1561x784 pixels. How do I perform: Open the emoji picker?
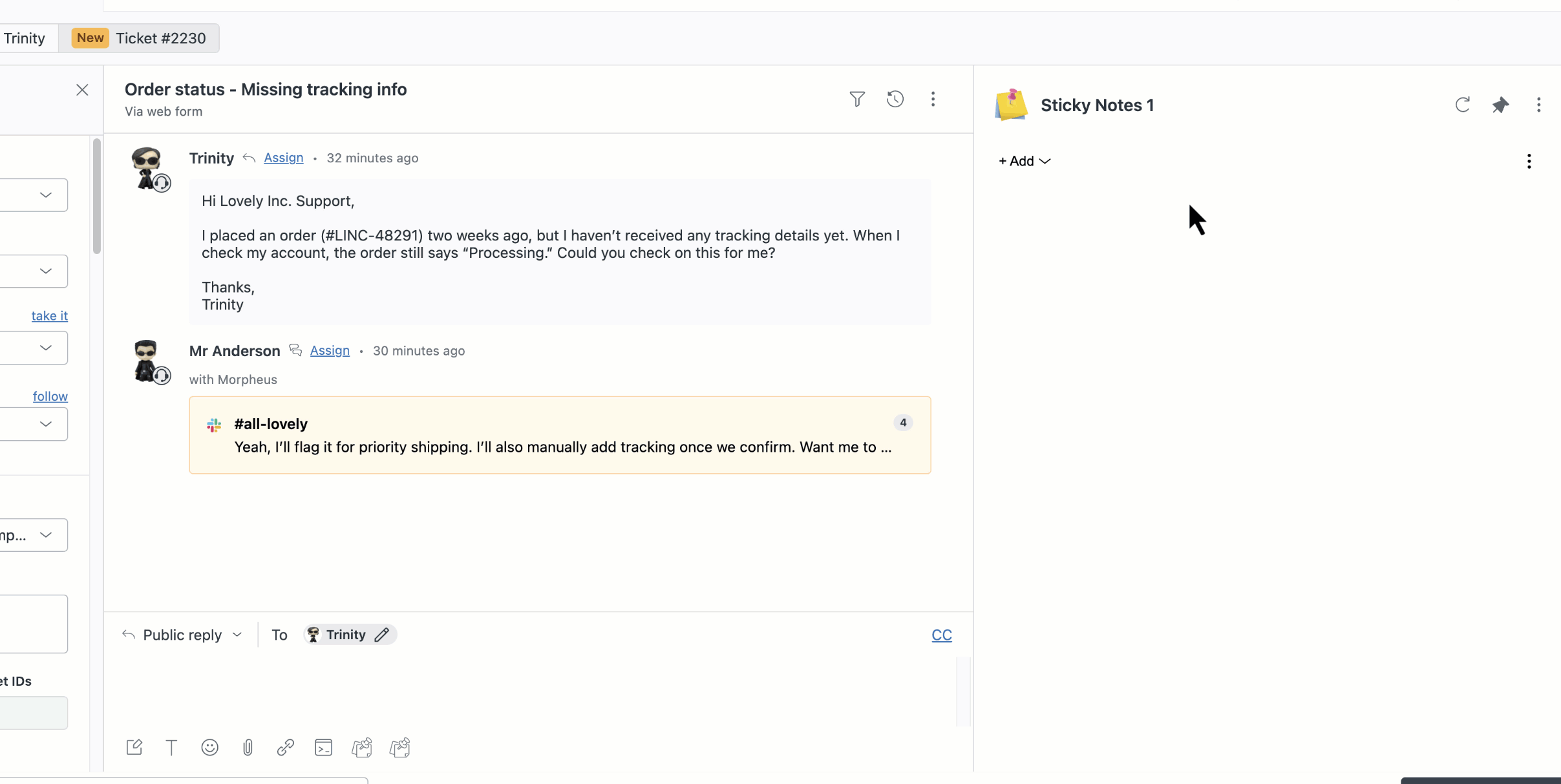(x=209, y=748)
